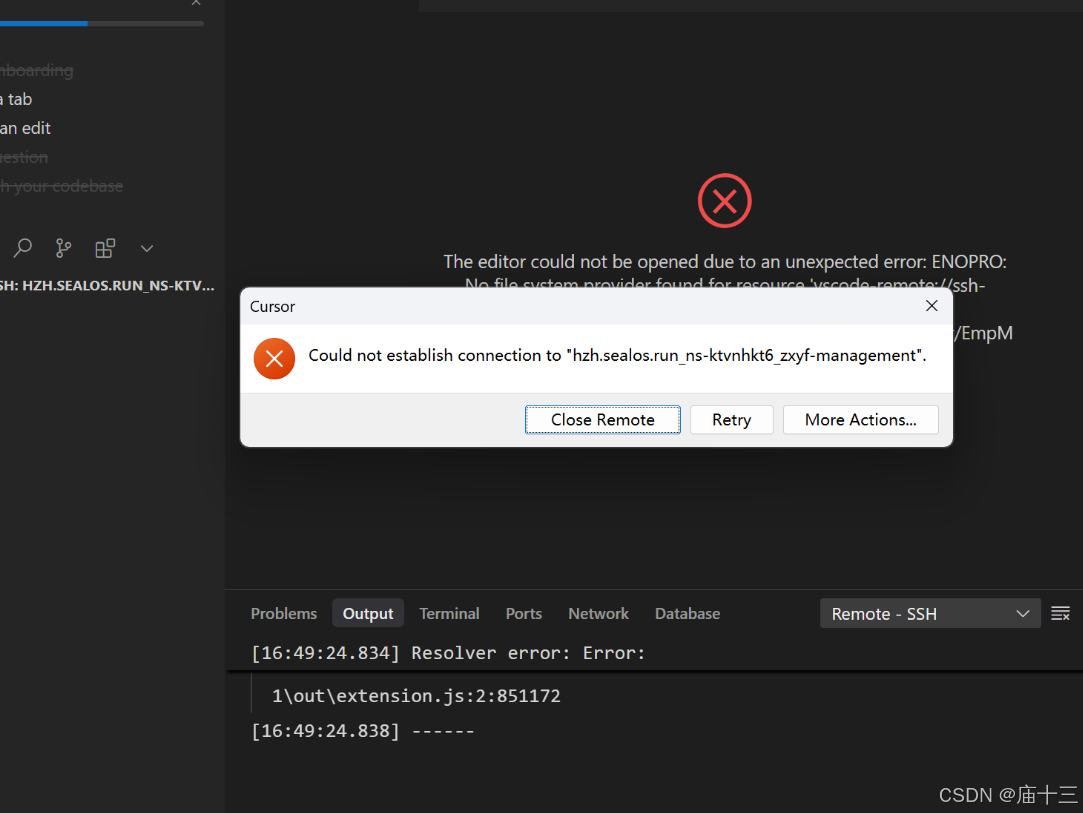The height and width of the screenshot is (813, 1083).
Task: Click the error icon above the ENOPRO message
Action: click(724, 200)
